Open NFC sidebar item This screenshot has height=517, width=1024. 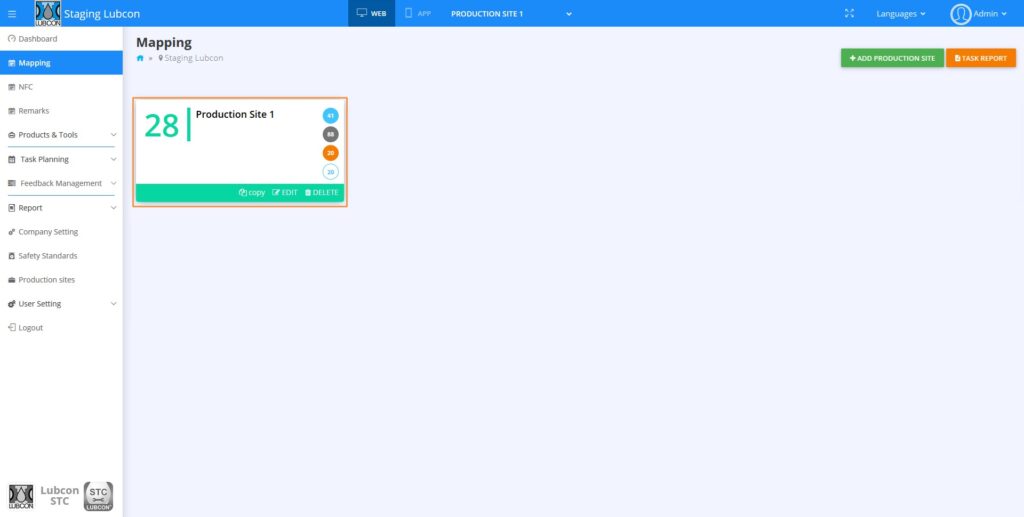click(x=61, y=87)
